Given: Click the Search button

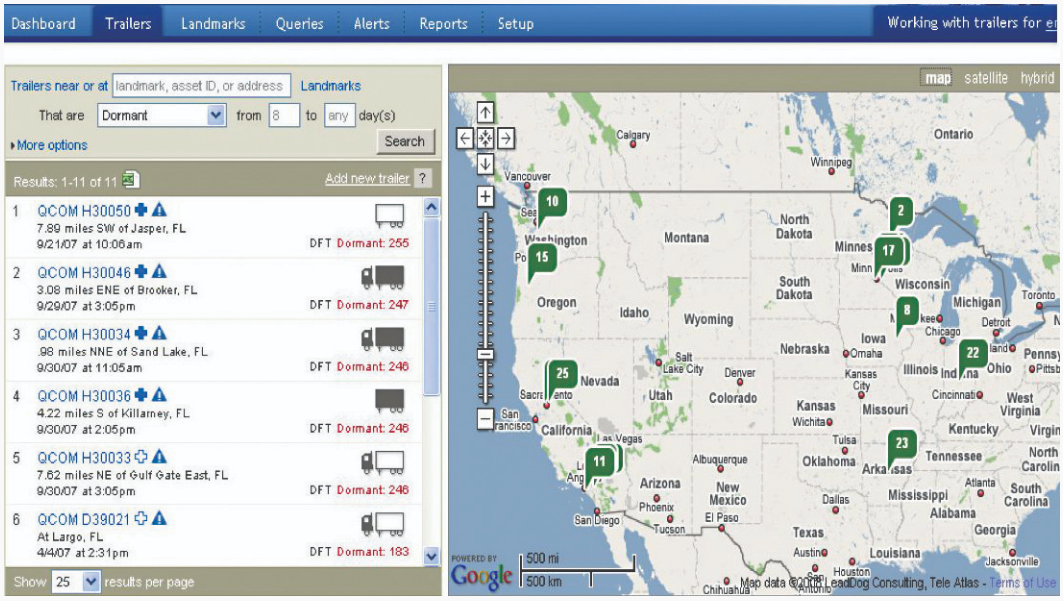Looking at the screenshot, I should coord(405,142).
